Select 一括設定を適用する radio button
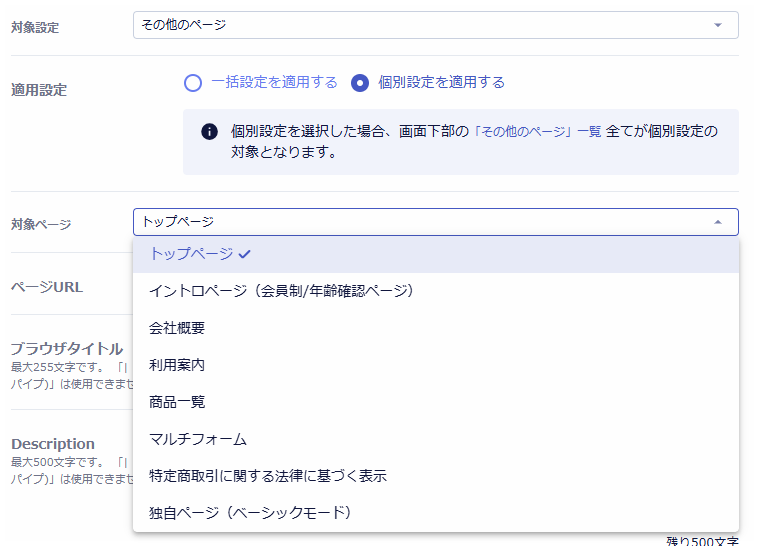 tap(193, 83)
